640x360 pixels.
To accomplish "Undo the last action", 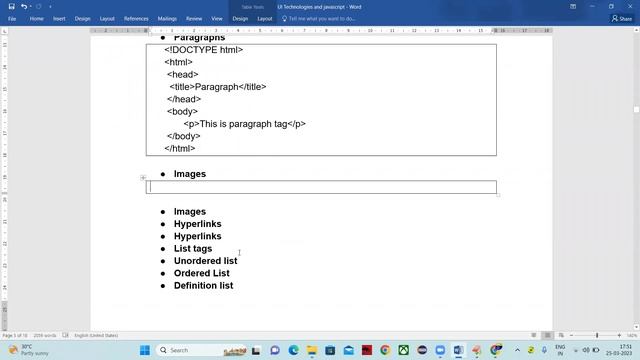I will pyautogui.click(x=24, y=7).
